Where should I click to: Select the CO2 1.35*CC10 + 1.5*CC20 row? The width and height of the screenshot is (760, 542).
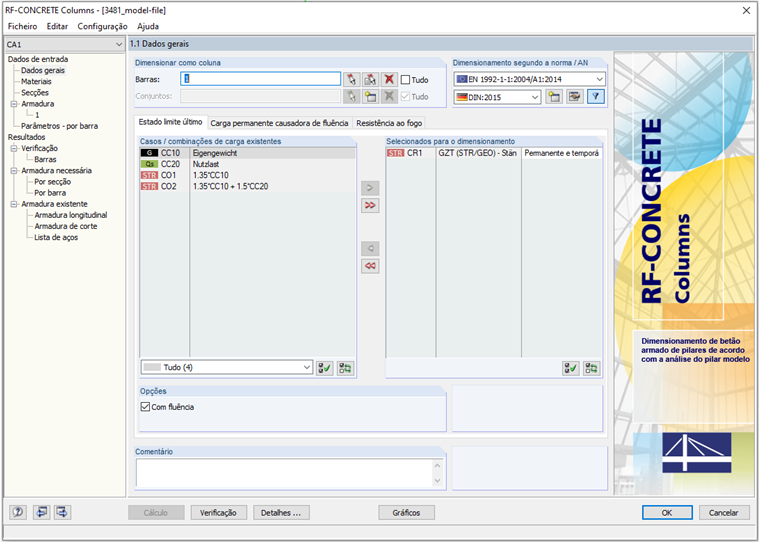[x=248, y=186]
